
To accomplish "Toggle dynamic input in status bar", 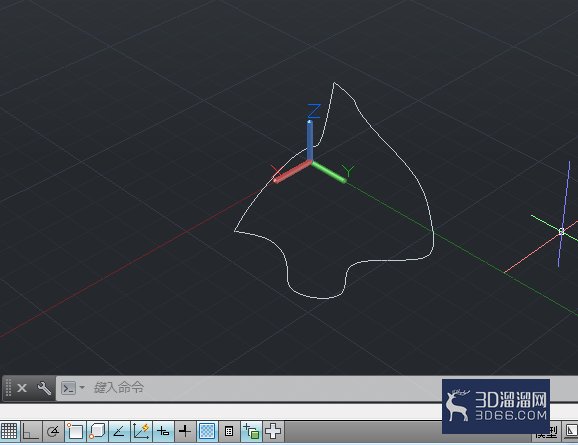I will [163, 431].
